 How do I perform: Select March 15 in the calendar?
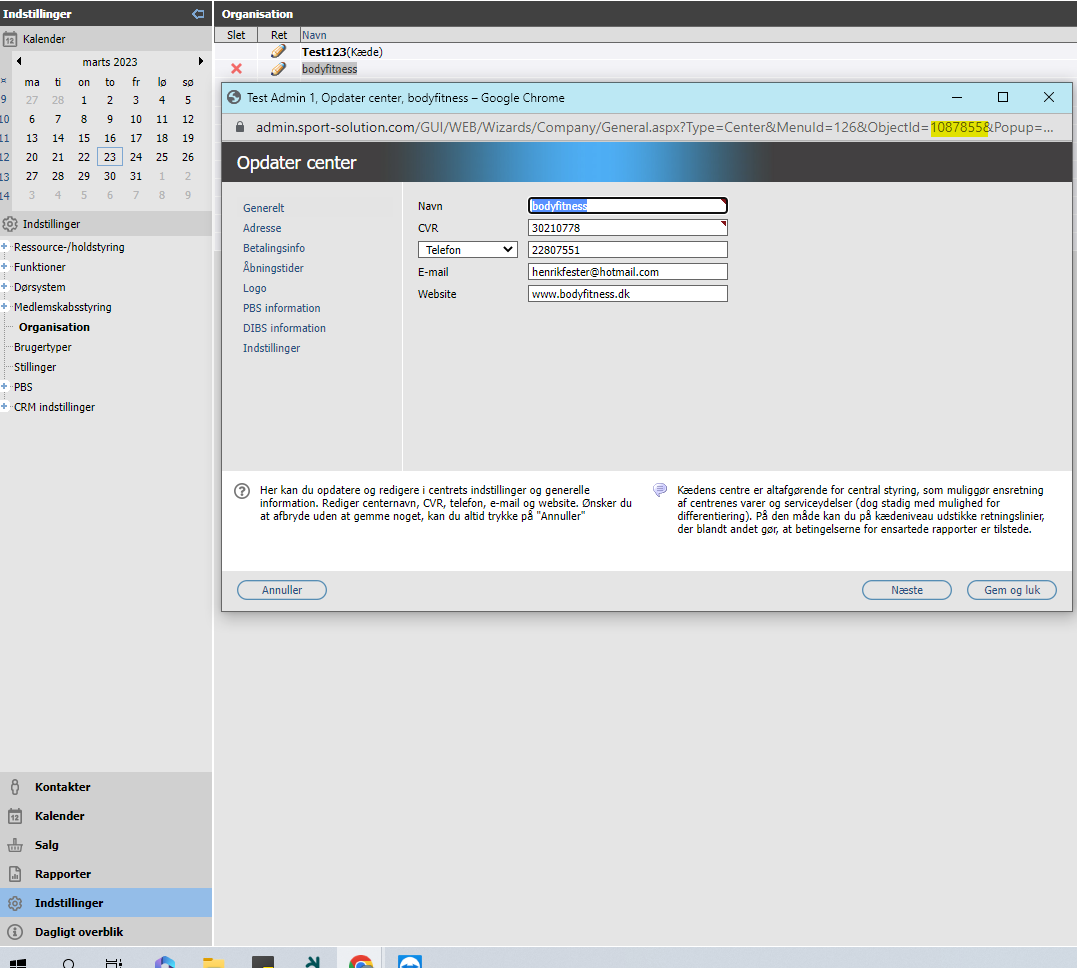[84, 137]
